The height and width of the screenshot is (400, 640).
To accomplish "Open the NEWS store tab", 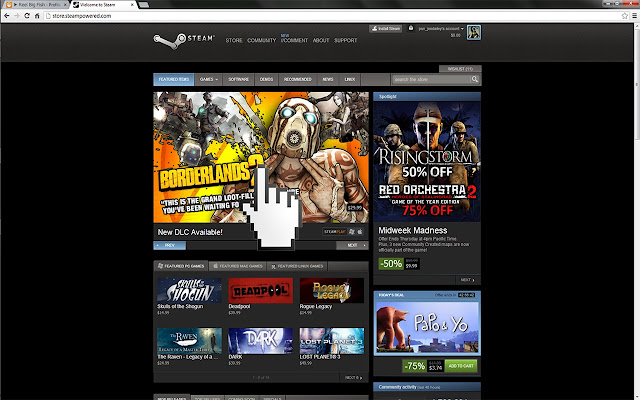I will (328, 79).
